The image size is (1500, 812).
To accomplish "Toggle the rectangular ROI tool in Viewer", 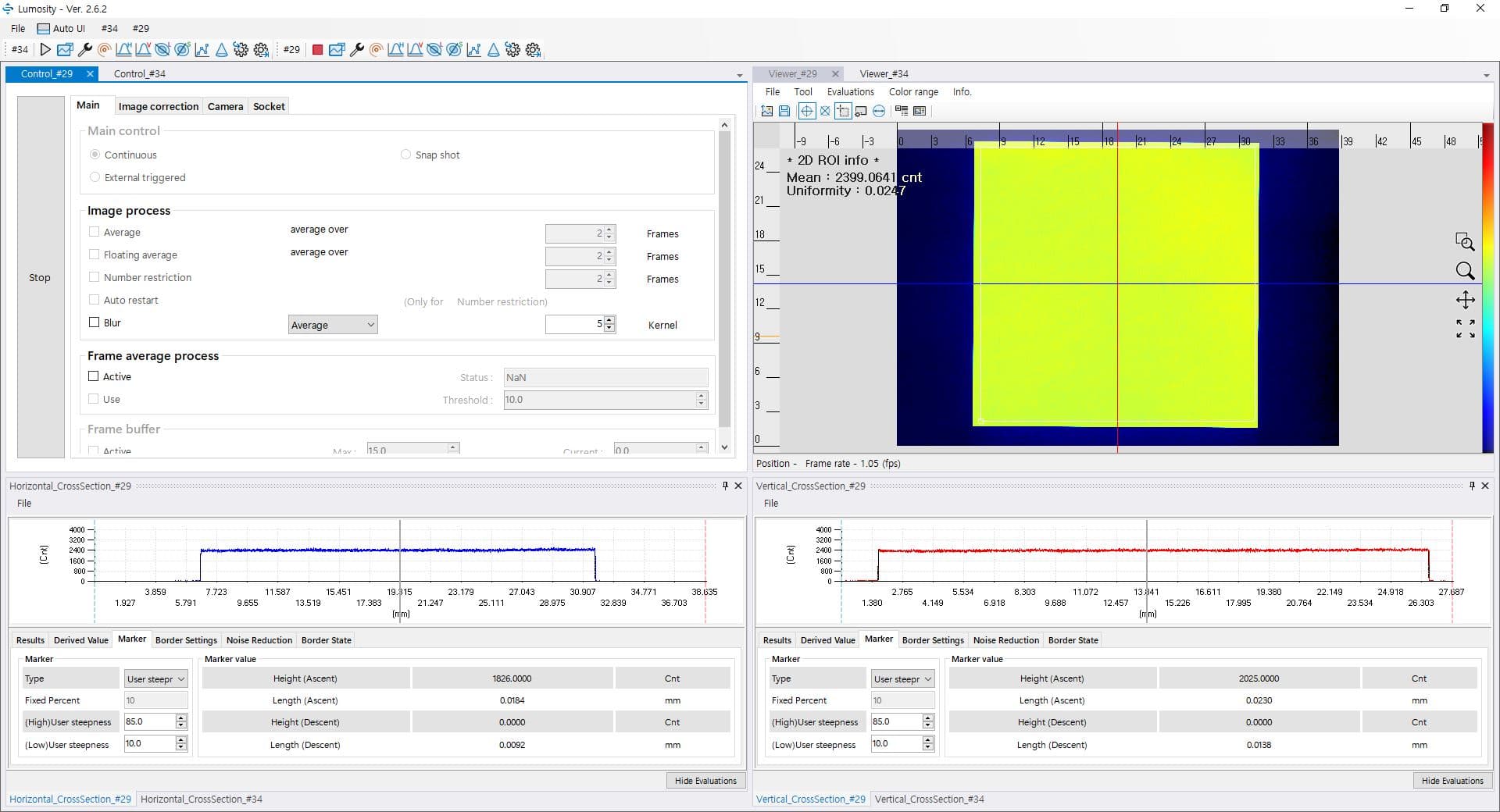I will 843,111.
